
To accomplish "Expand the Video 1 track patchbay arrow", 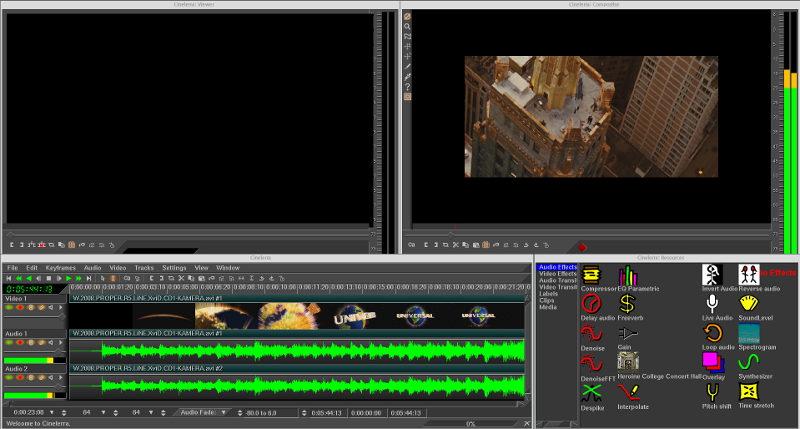I will click(x=61, y=308).
